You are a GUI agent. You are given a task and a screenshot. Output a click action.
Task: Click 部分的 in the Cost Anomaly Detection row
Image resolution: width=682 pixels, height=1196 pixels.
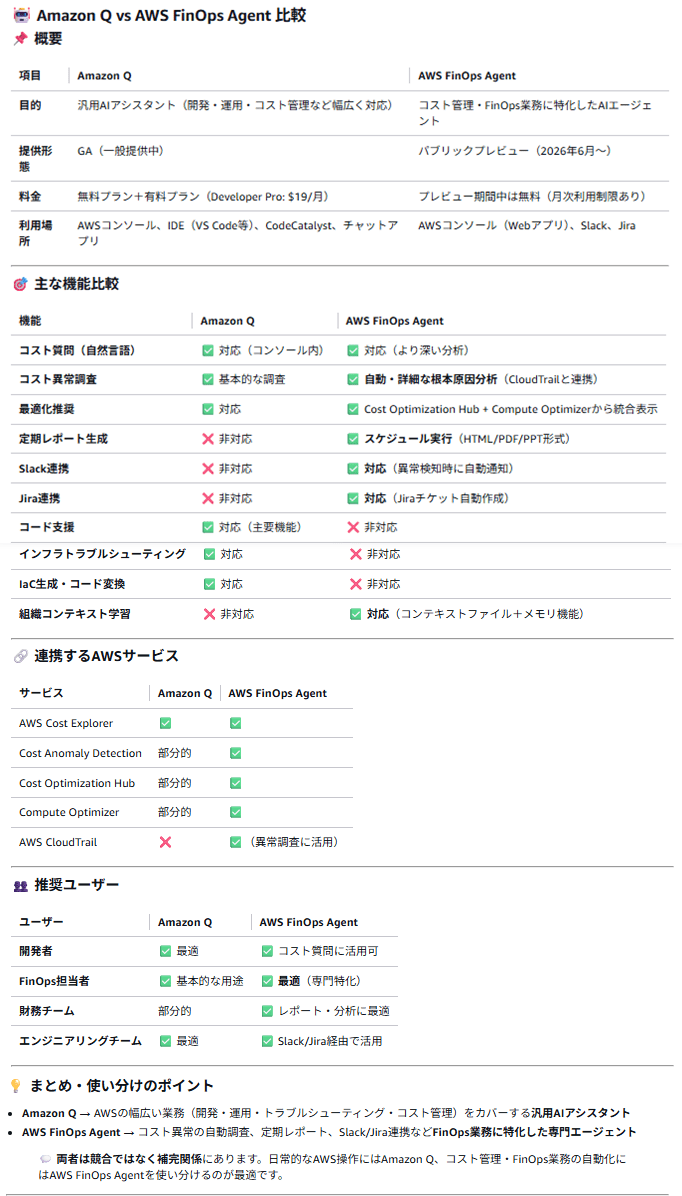tap(175, 753)
